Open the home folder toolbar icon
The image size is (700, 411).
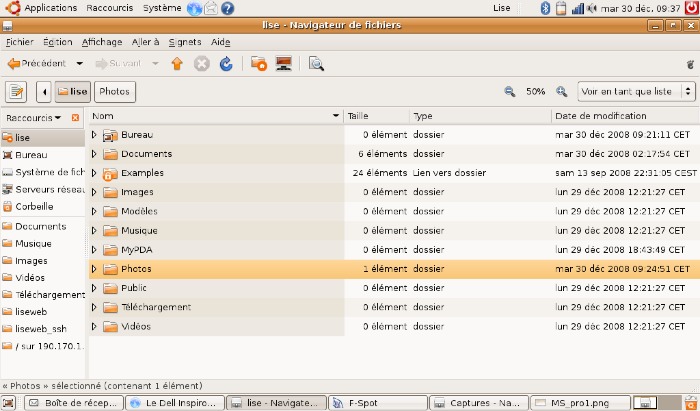coord(258,63)
